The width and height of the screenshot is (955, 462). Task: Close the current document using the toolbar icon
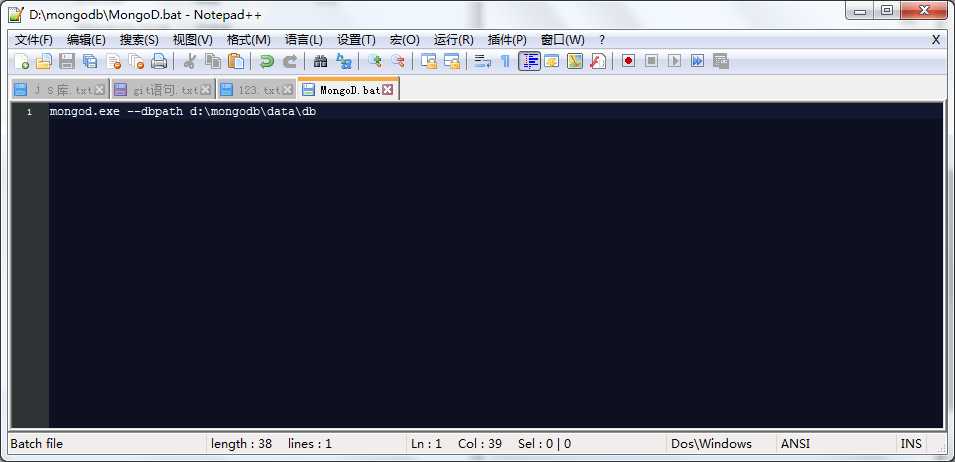click(113, 61)
